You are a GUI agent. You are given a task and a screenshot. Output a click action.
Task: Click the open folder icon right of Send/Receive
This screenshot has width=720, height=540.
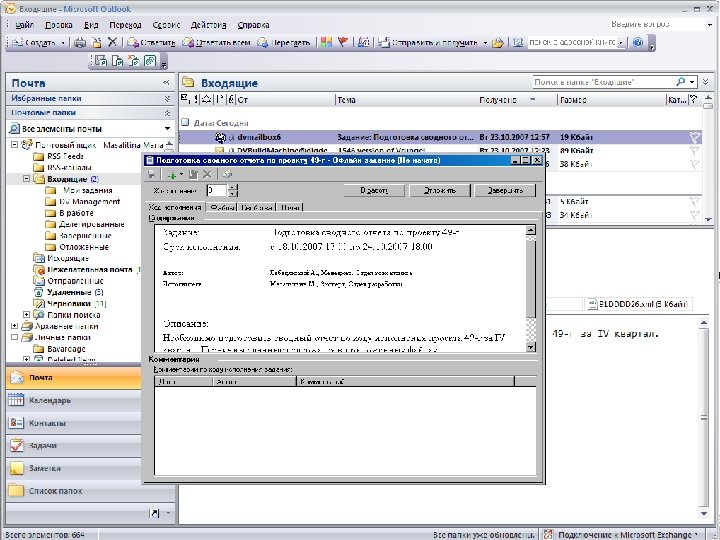pyautogui.click(x=498, y=43)
